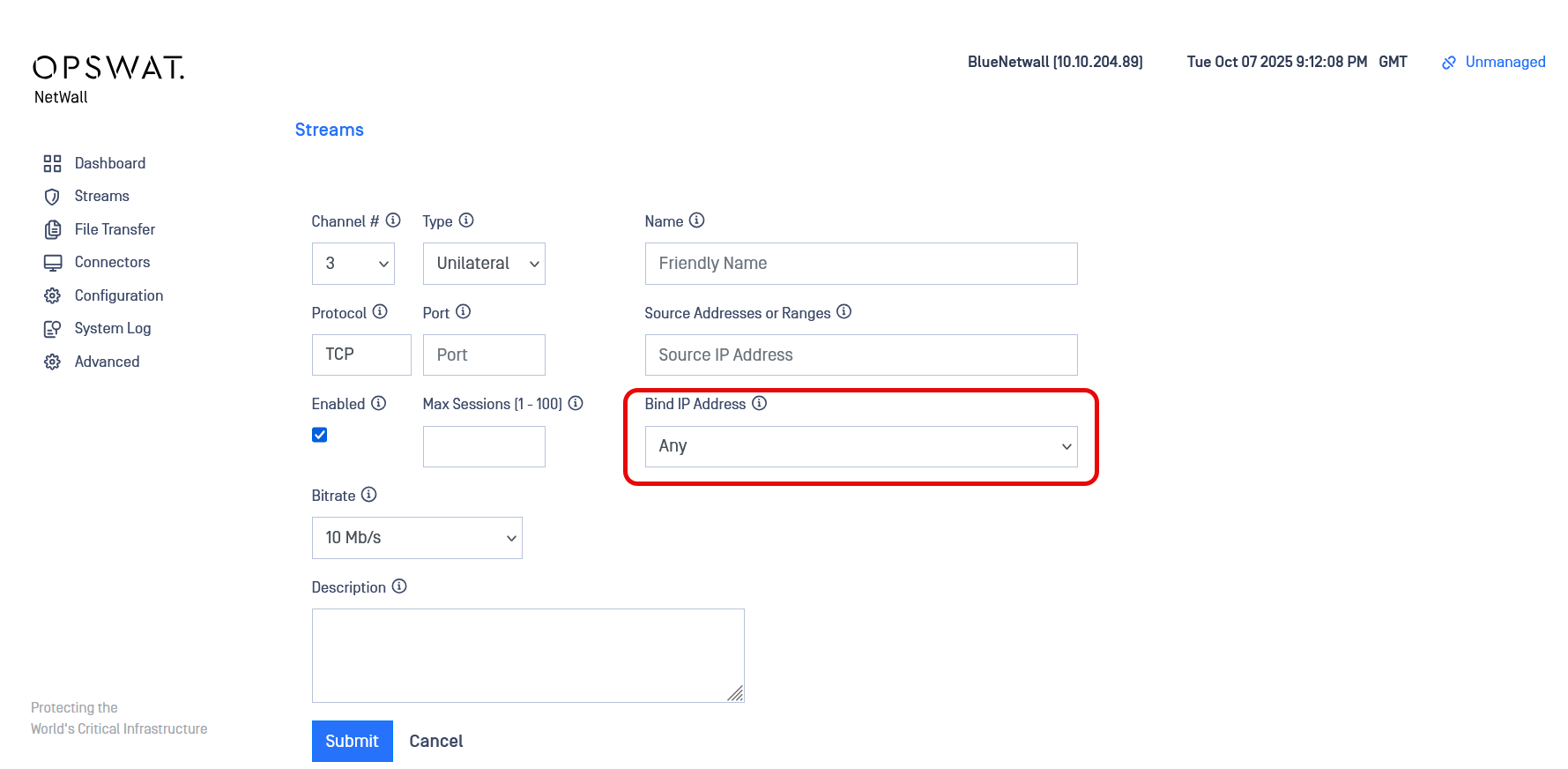The height and width of the screenshot is (769, 1568).
Task: Click the Dashboard grid icon in sidebar
Action: (x=53, y=163)
